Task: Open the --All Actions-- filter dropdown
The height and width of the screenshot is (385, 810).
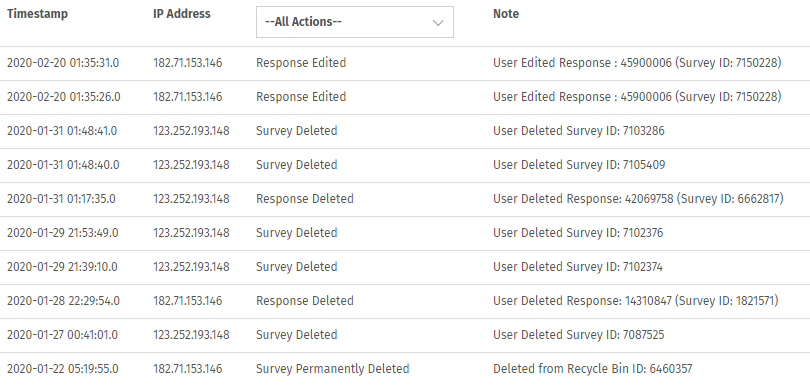Action: click(x=355, y=22)
